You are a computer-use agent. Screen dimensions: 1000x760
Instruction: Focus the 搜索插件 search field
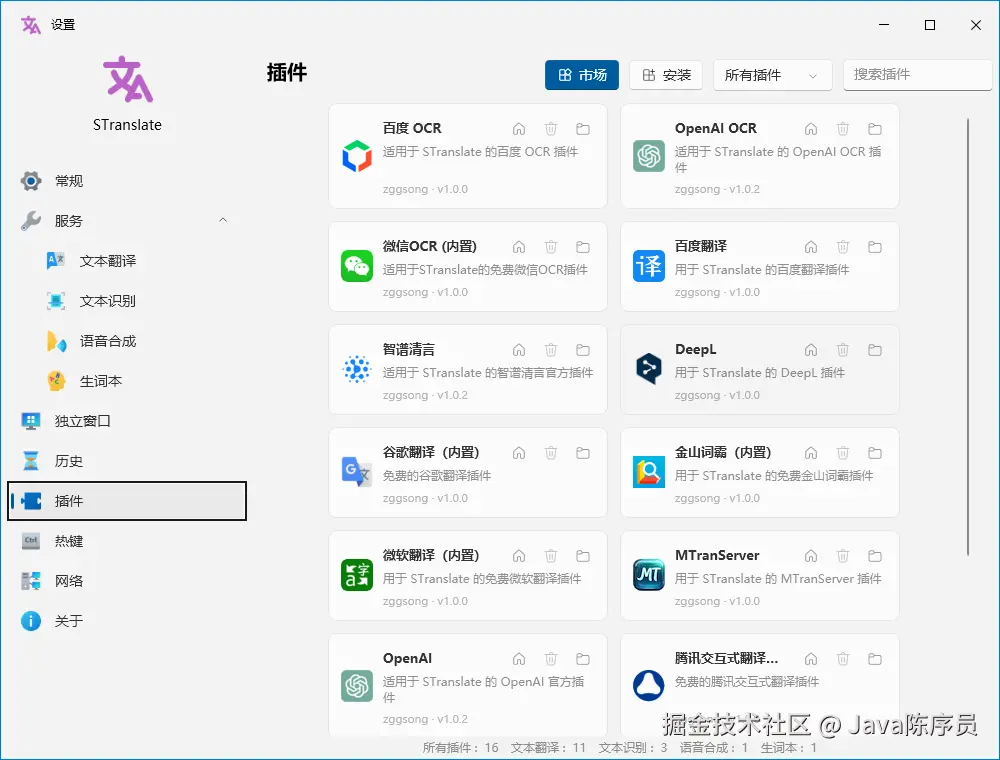pos(917,75)
